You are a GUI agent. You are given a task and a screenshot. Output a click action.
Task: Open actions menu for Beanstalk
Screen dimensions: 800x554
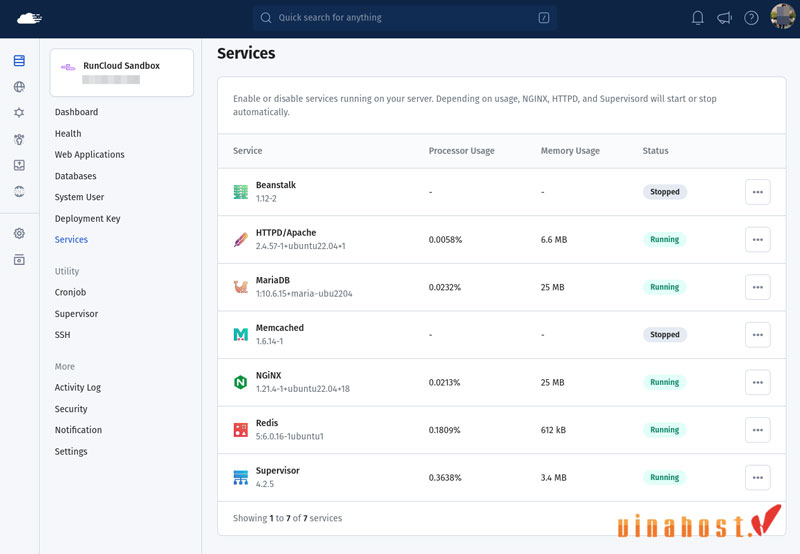[757, 192]
